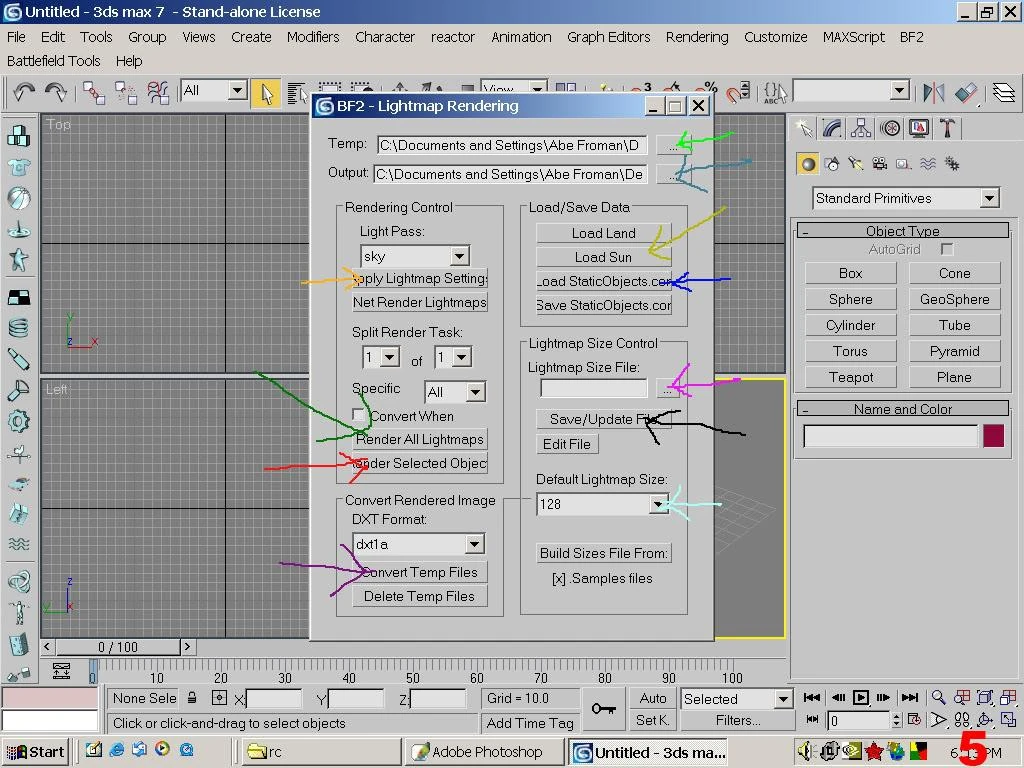The width and height of the screenshot is (1024, 768).
Task: Open the Hierarchy panel tab icon
Action: tap(861, 128)
